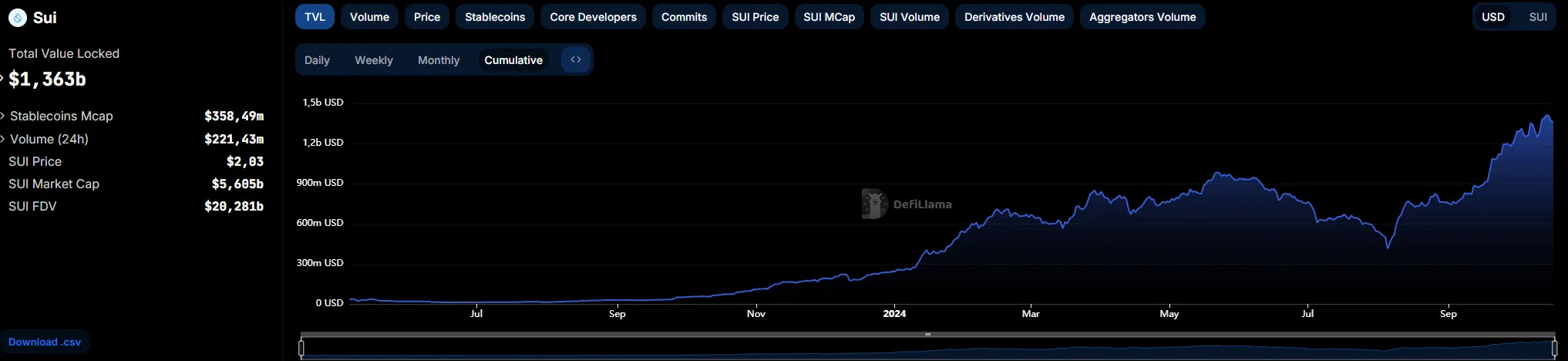Toggle the Core Developers chart series
This screenshot has width=1568, height=361.
pos(594,17)
